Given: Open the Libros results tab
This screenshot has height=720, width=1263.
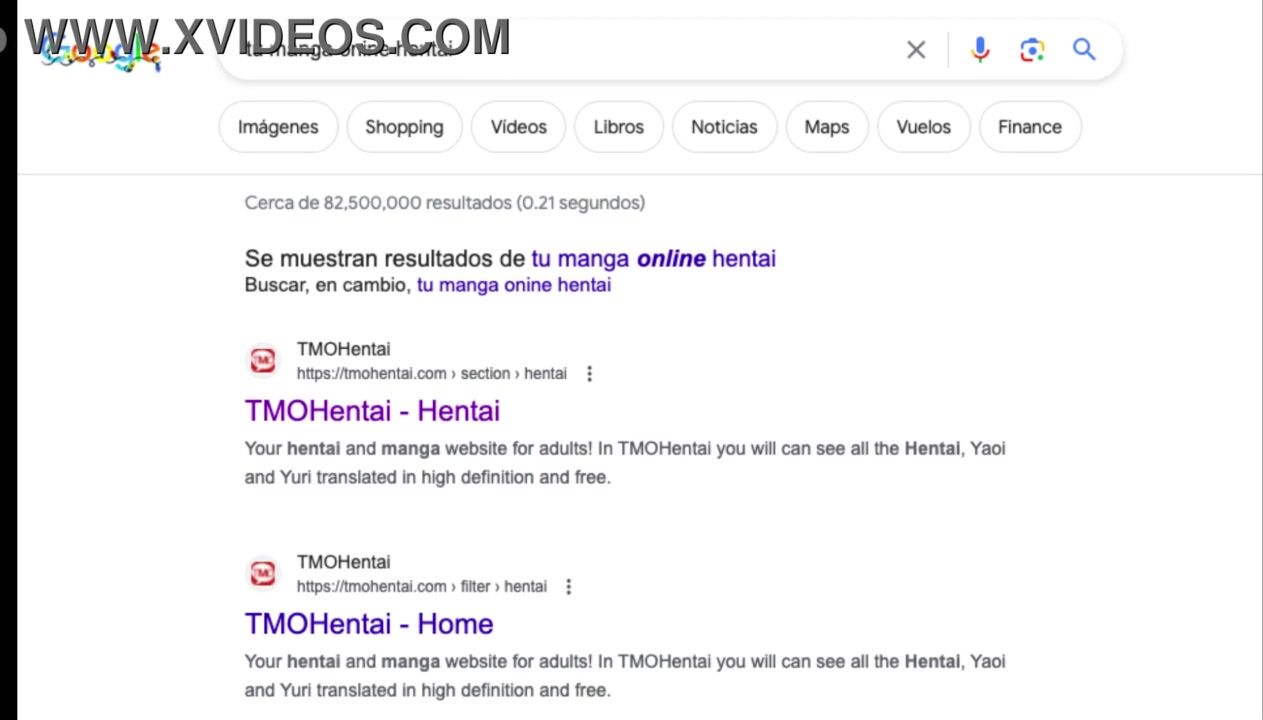Looking at the screenshot, I should [x=618, y=127].
